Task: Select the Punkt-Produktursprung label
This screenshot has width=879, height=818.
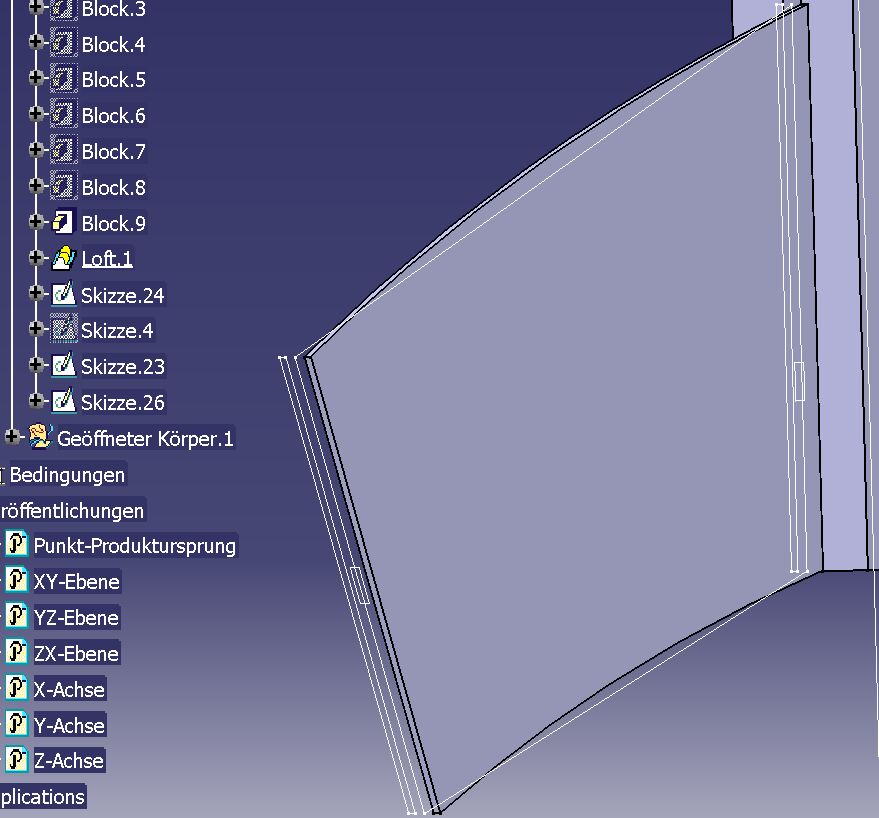Action: coord(135,546)
